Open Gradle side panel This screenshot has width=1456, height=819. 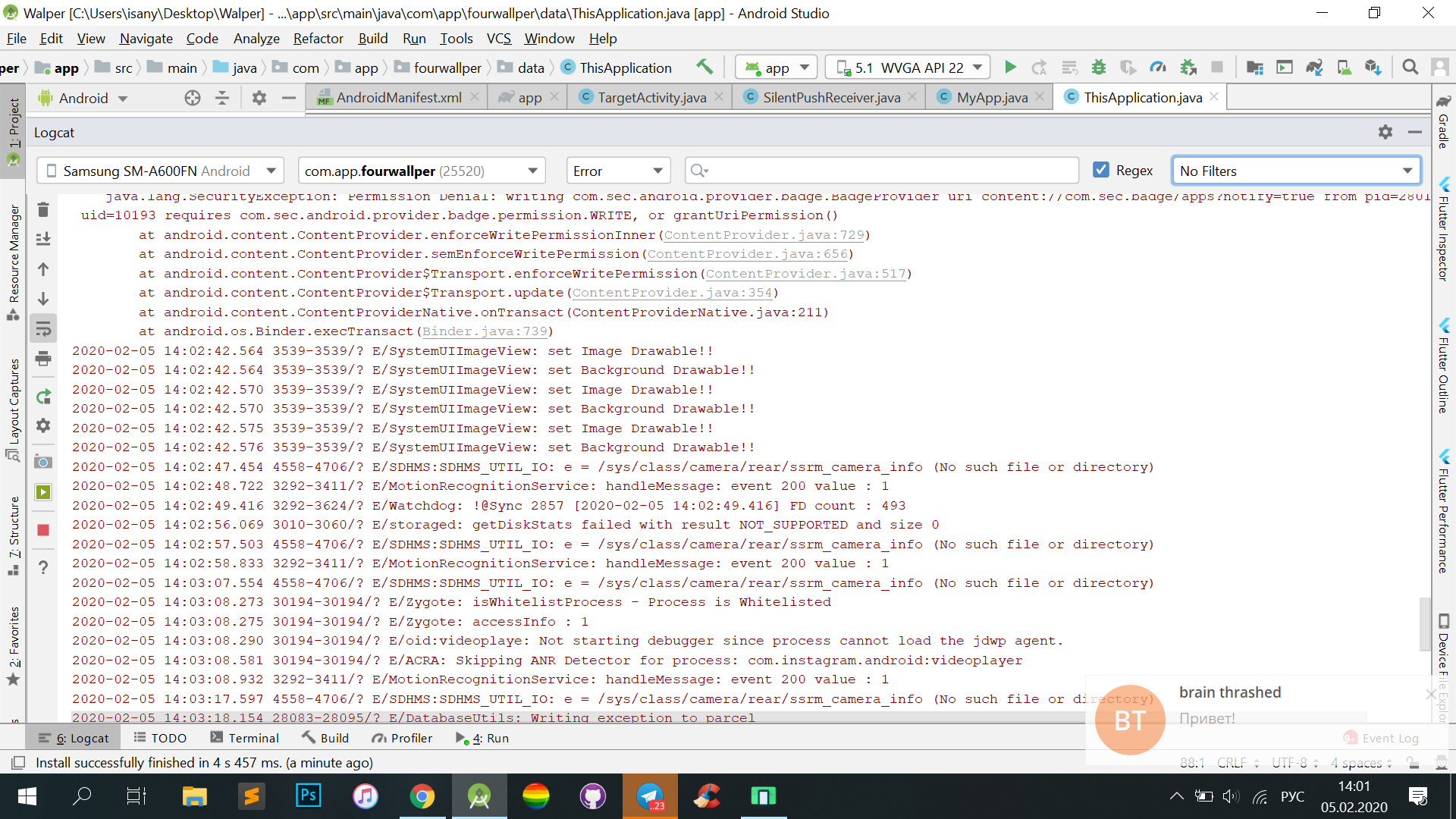click(x=1443, y=121)
